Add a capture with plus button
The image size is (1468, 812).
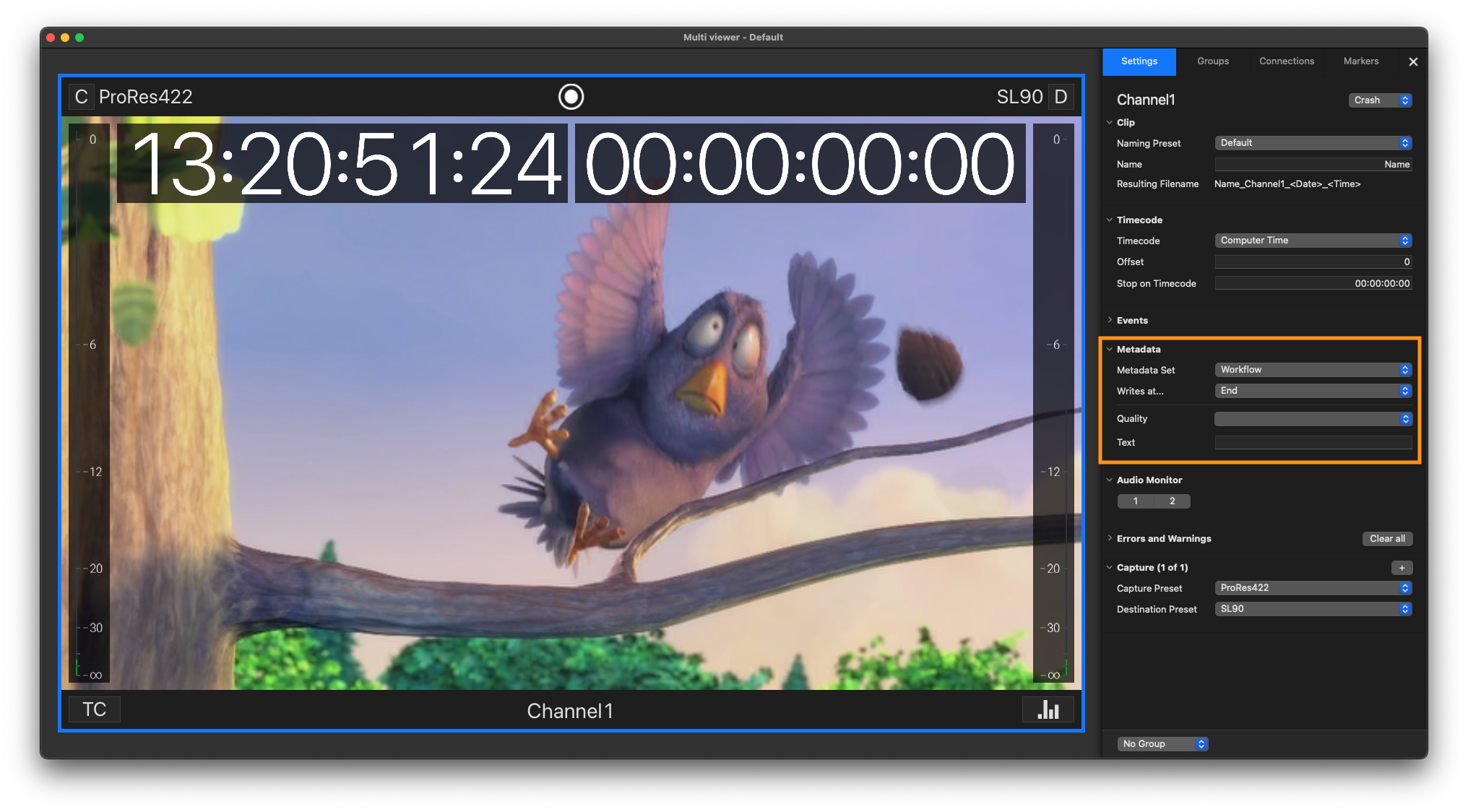[x=1402, y=568]
